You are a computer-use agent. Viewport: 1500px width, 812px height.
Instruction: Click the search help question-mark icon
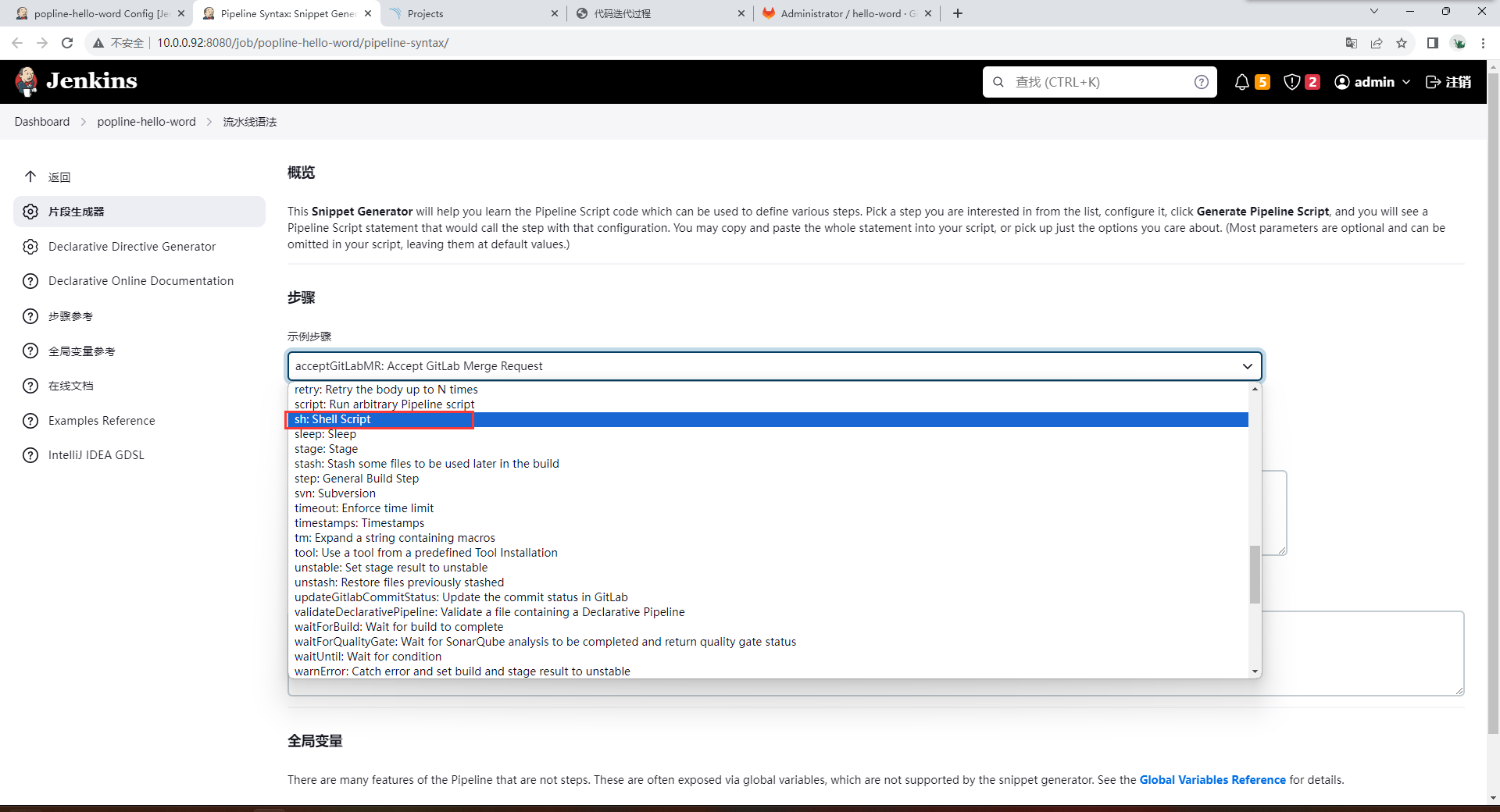pos(1202,82)
